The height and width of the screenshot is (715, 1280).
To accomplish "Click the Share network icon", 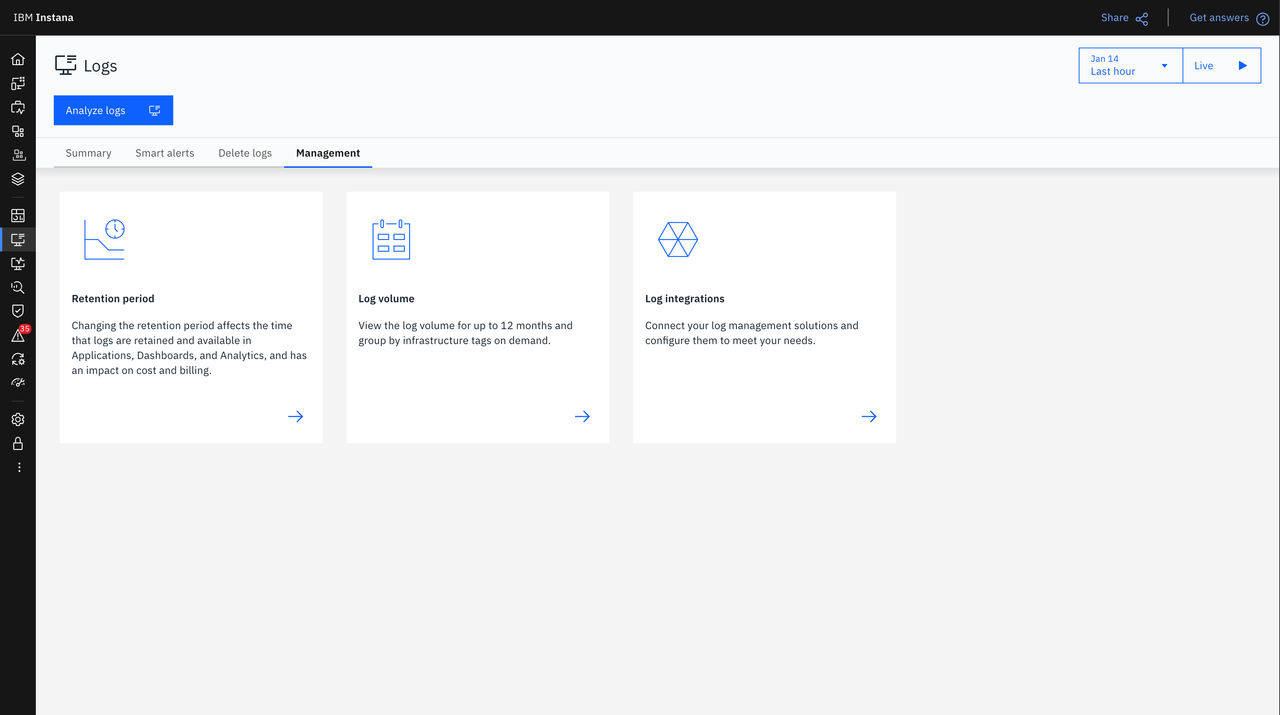I will [1142, 18].
